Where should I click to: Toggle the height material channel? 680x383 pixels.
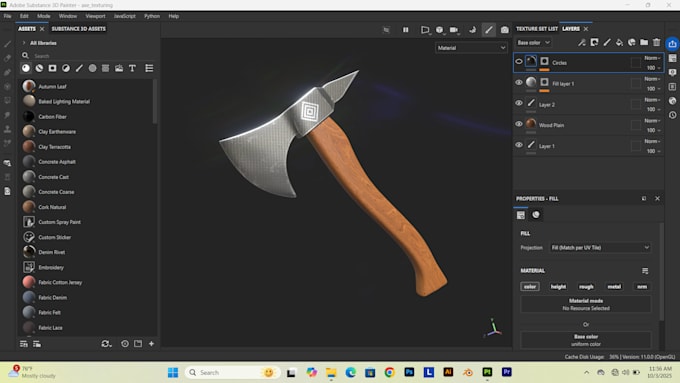pyautogui.click(x=558, y=287)
